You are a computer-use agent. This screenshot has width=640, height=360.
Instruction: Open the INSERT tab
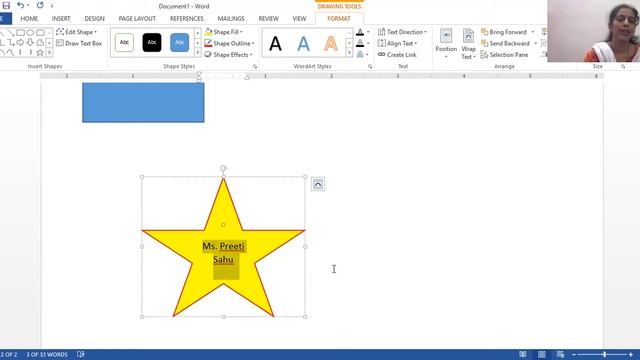pos(61,18)
